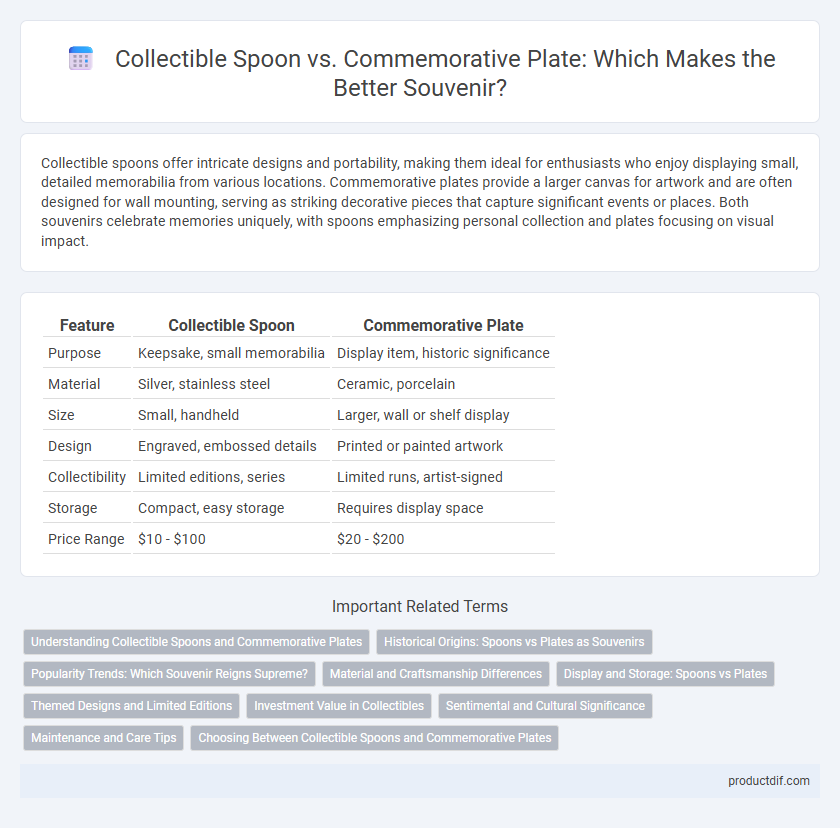Open Choosing Between Collectible Spoons and Commemorative Plates
Image resolution: width=840 pixels, height=828 pixels.
[x=374, y=738]
